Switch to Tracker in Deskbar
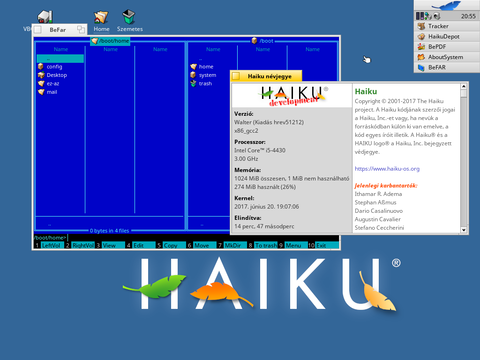Image resolution: width=480 pixels, height=360 pixels. pos(447,26)
